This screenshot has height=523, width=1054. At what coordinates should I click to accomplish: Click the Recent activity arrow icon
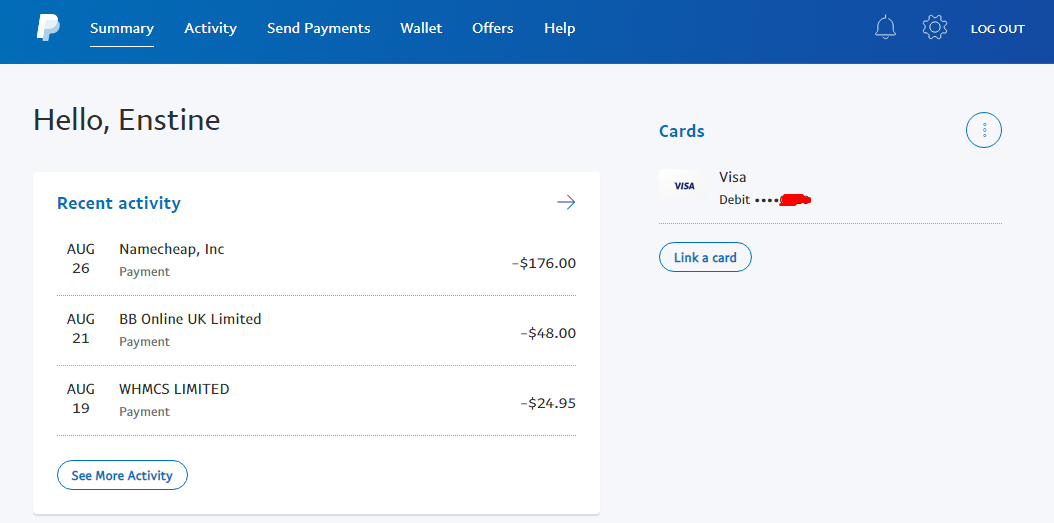[x=566, y=202]
